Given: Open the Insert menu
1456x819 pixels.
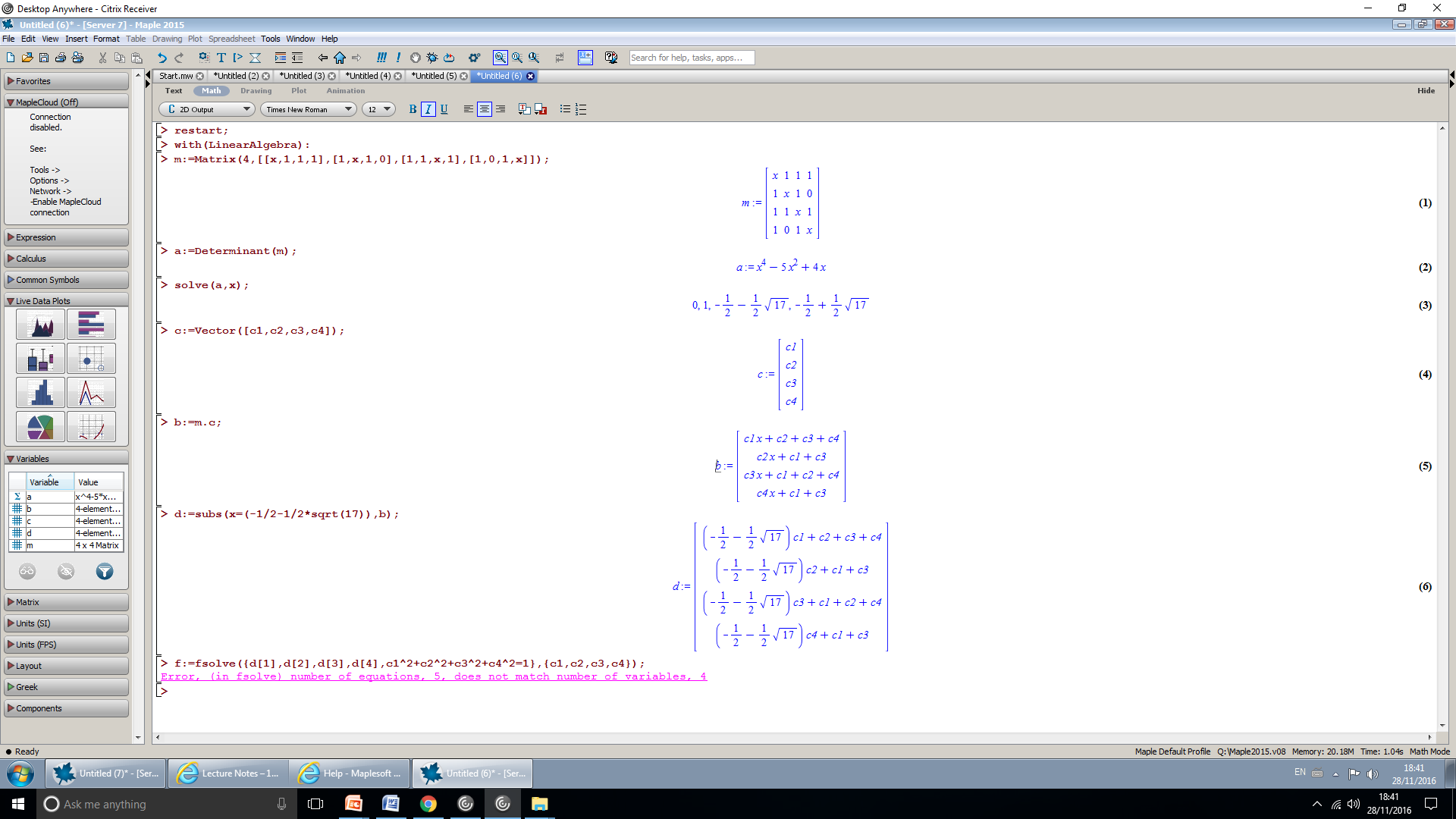Looking at the screenshot, I should [x=76, y=39].
